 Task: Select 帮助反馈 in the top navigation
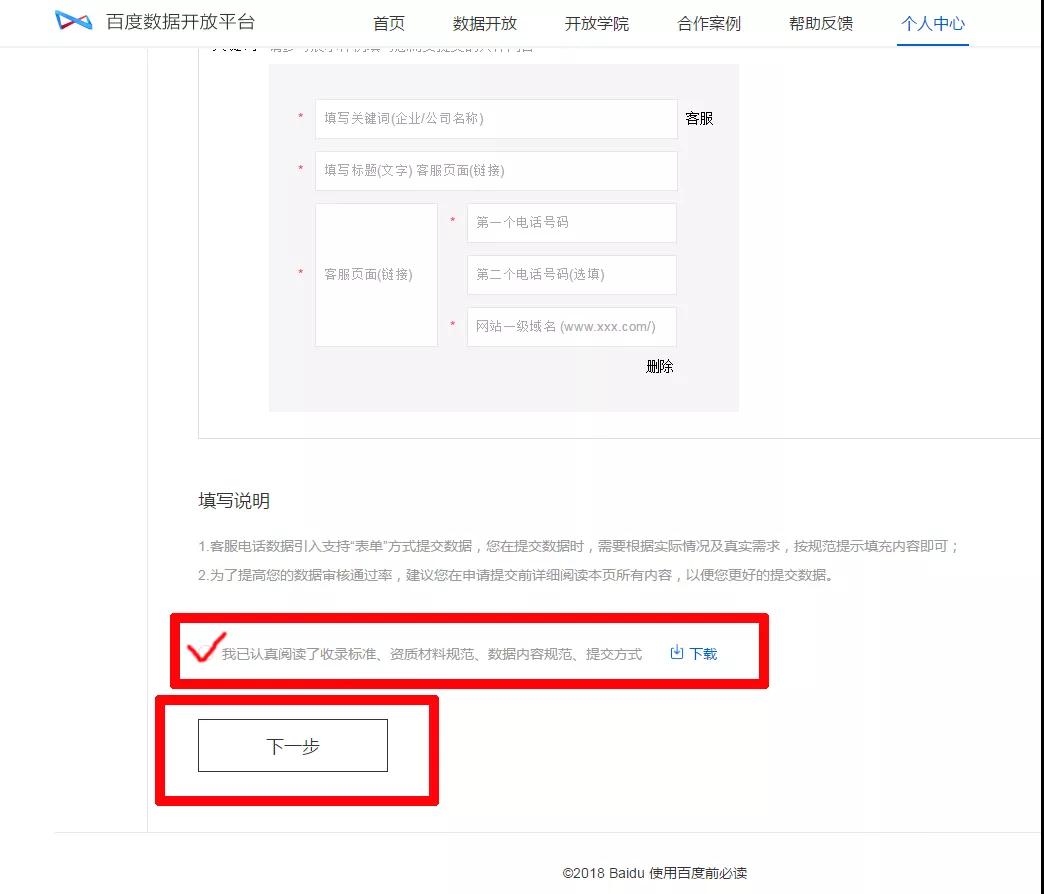821,23
